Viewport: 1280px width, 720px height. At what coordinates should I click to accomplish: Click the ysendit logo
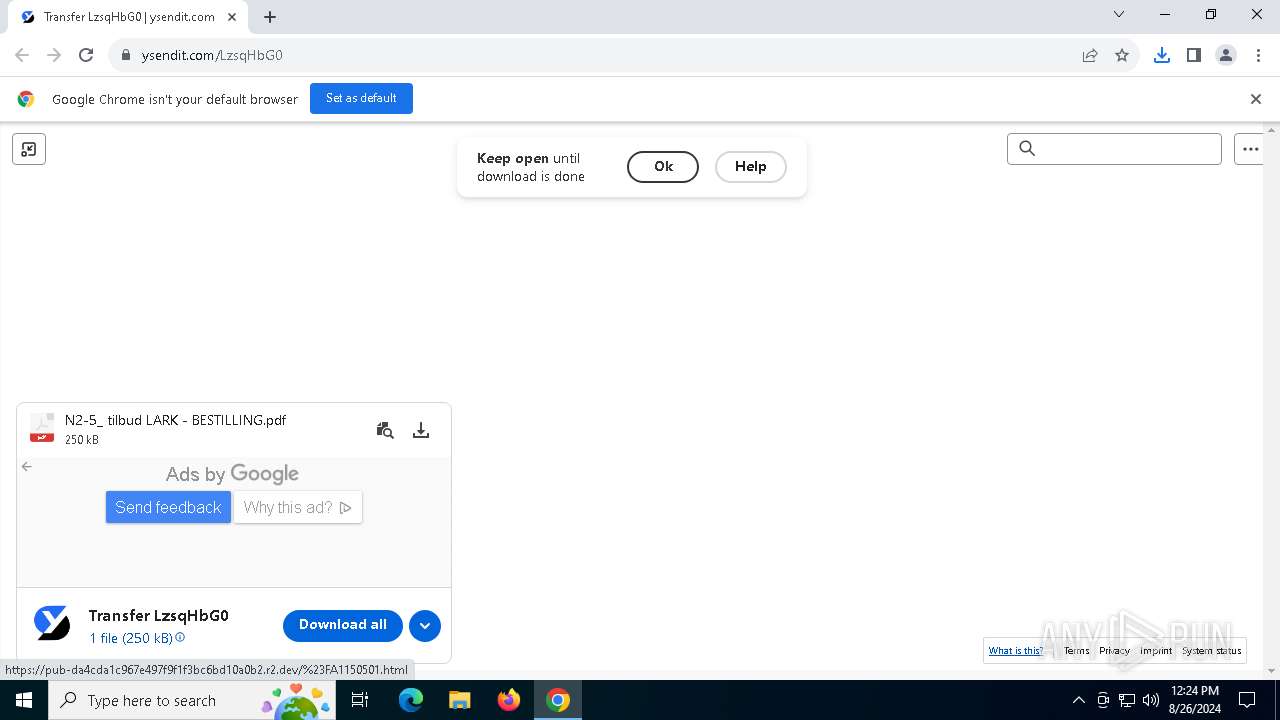(52, 623)
